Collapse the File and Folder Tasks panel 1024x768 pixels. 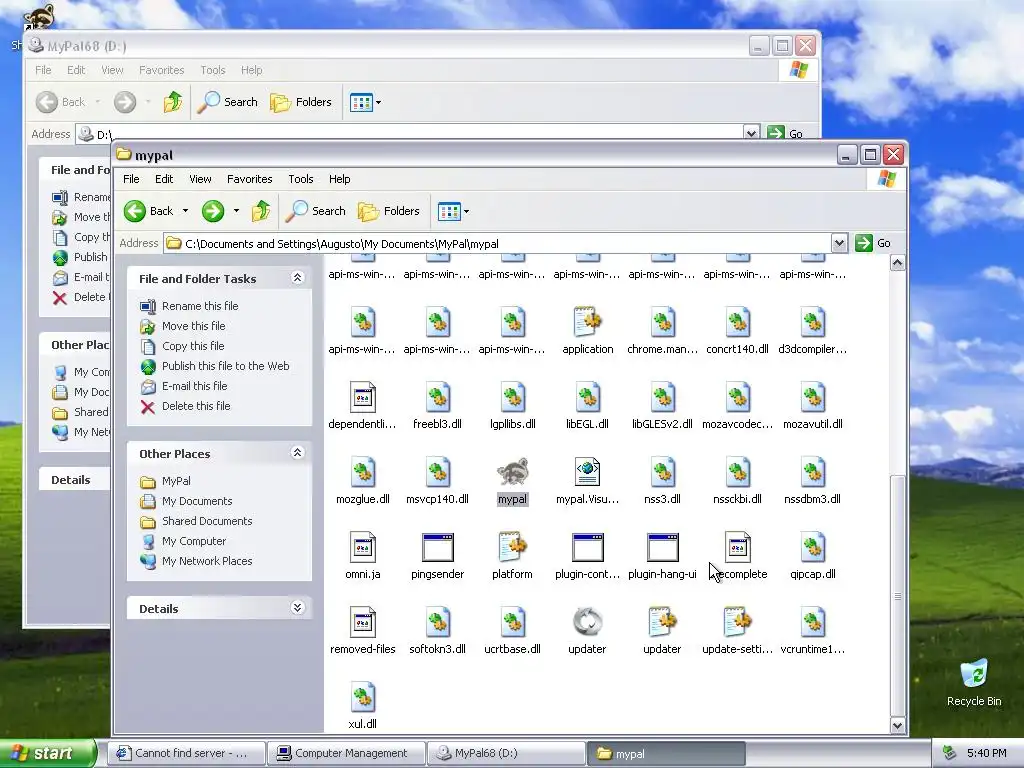pyautogui.click(x=297, y=278)
